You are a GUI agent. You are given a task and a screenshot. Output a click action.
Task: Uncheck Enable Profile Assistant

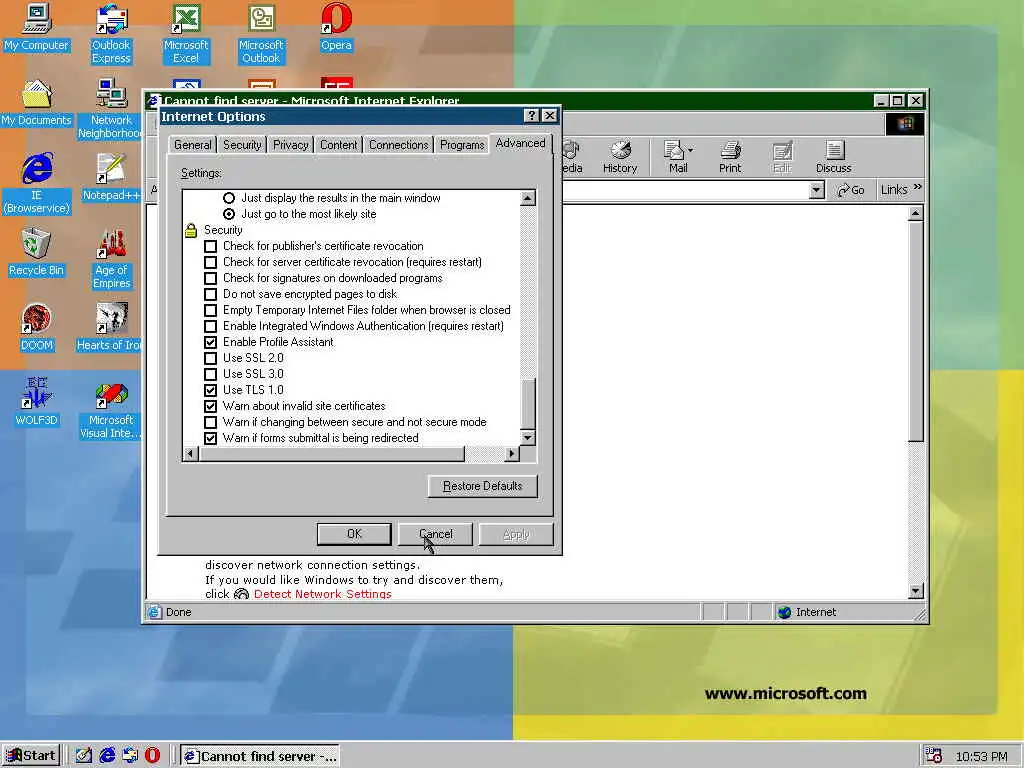[210, 342]
